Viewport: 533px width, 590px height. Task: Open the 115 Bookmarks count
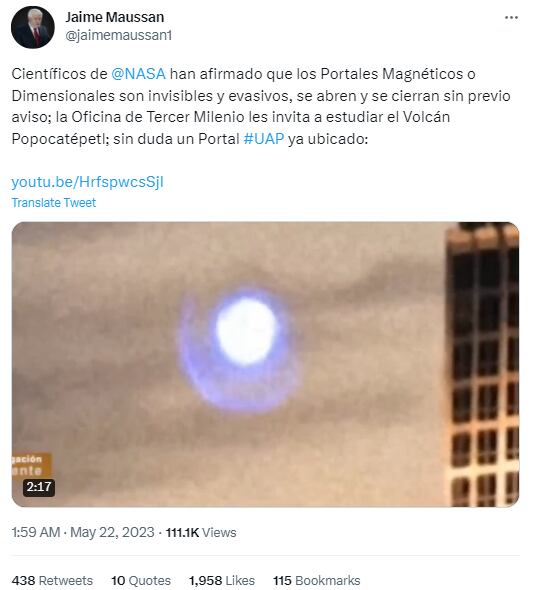coord(317,580)
